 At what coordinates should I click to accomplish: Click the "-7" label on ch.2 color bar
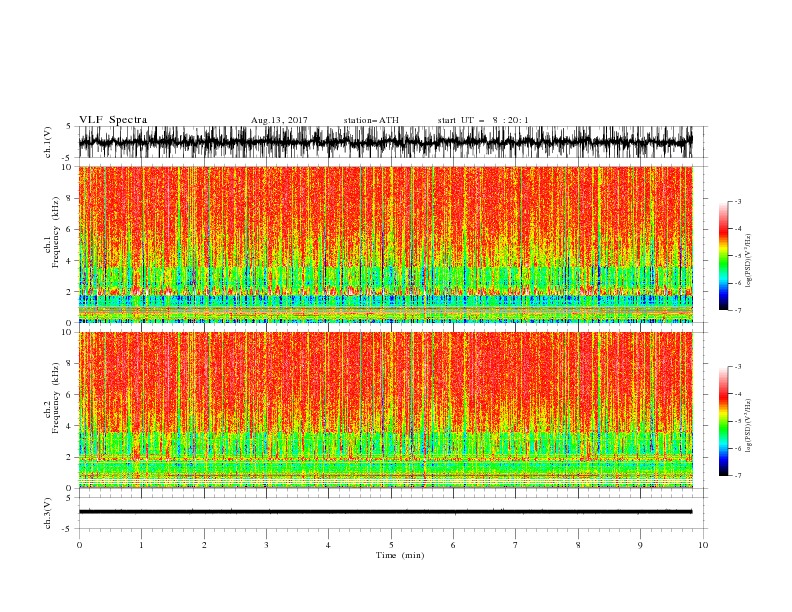coord(737,476)
